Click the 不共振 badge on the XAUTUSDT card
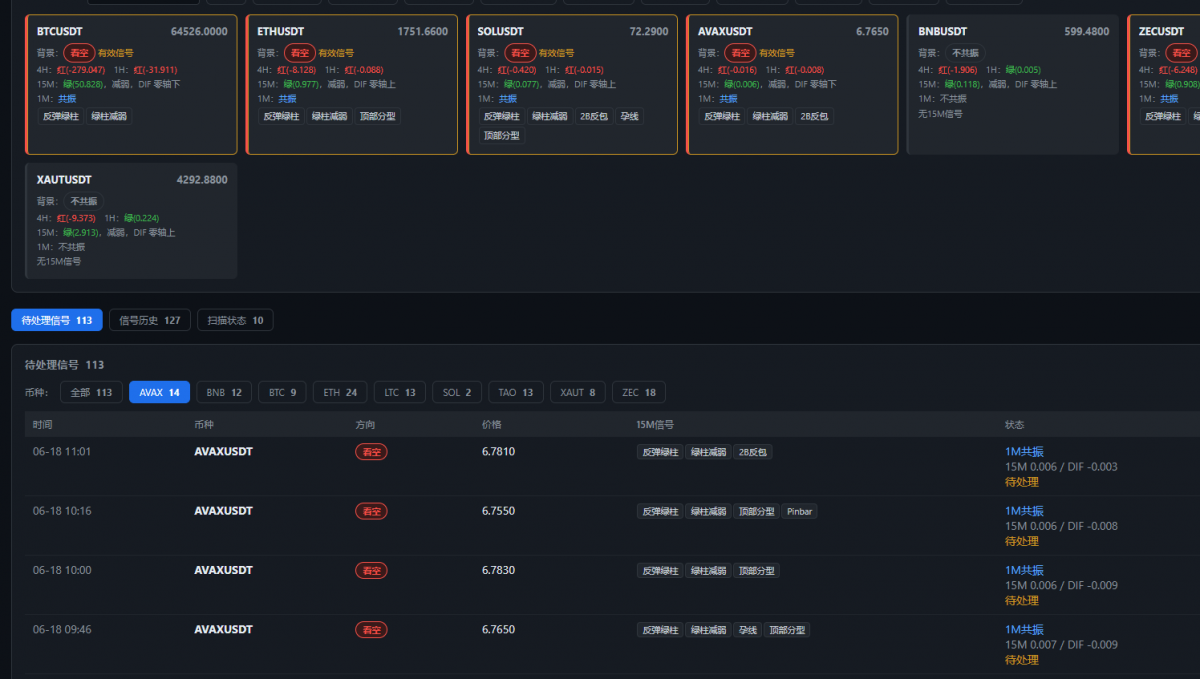 click(84, 201)
